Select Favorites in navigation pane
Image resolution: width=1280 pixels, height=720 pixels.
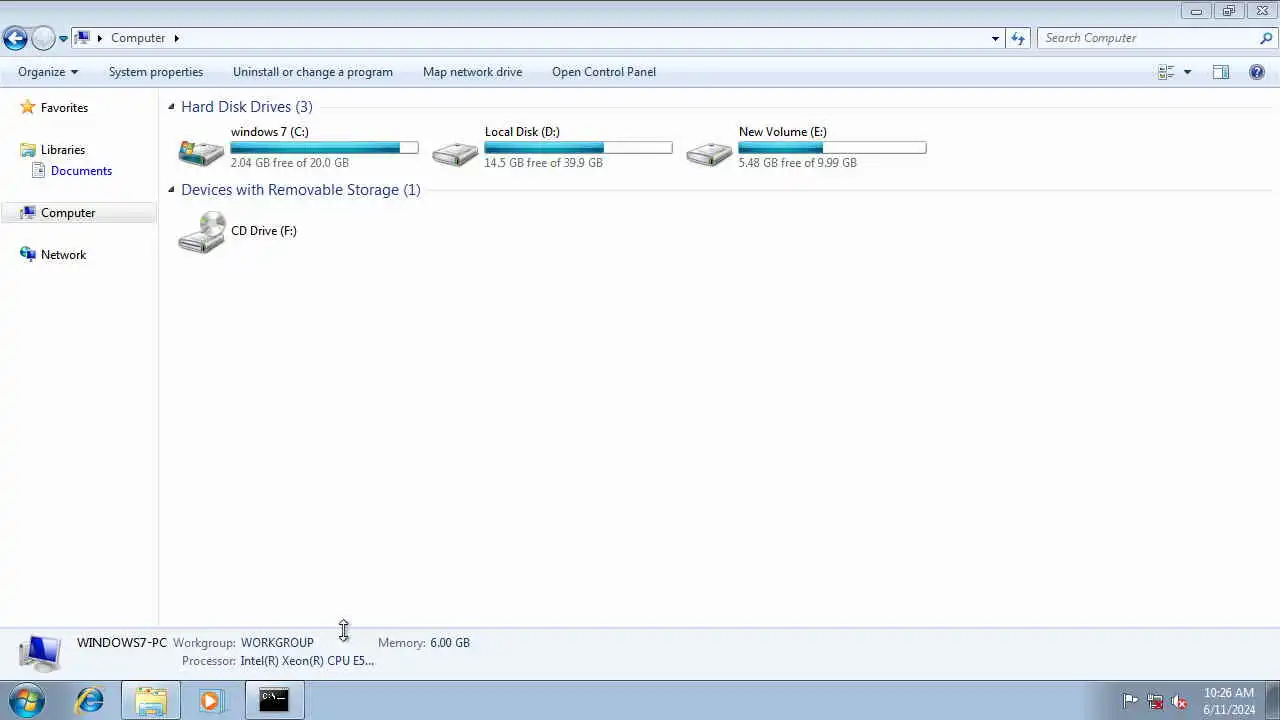click(x=64, y=108)
